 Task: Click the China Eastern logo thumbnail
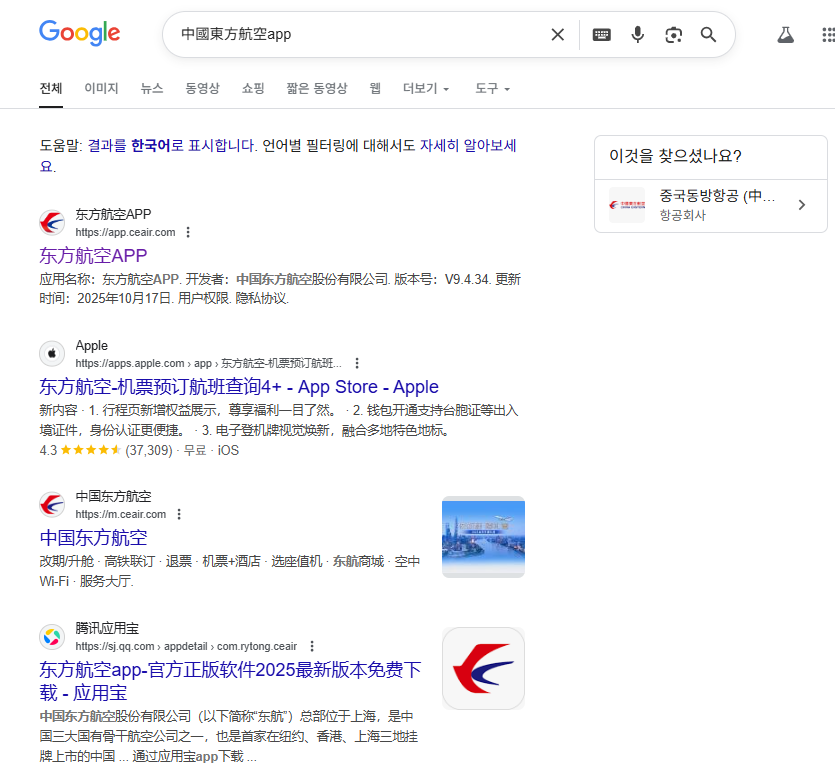484,669
